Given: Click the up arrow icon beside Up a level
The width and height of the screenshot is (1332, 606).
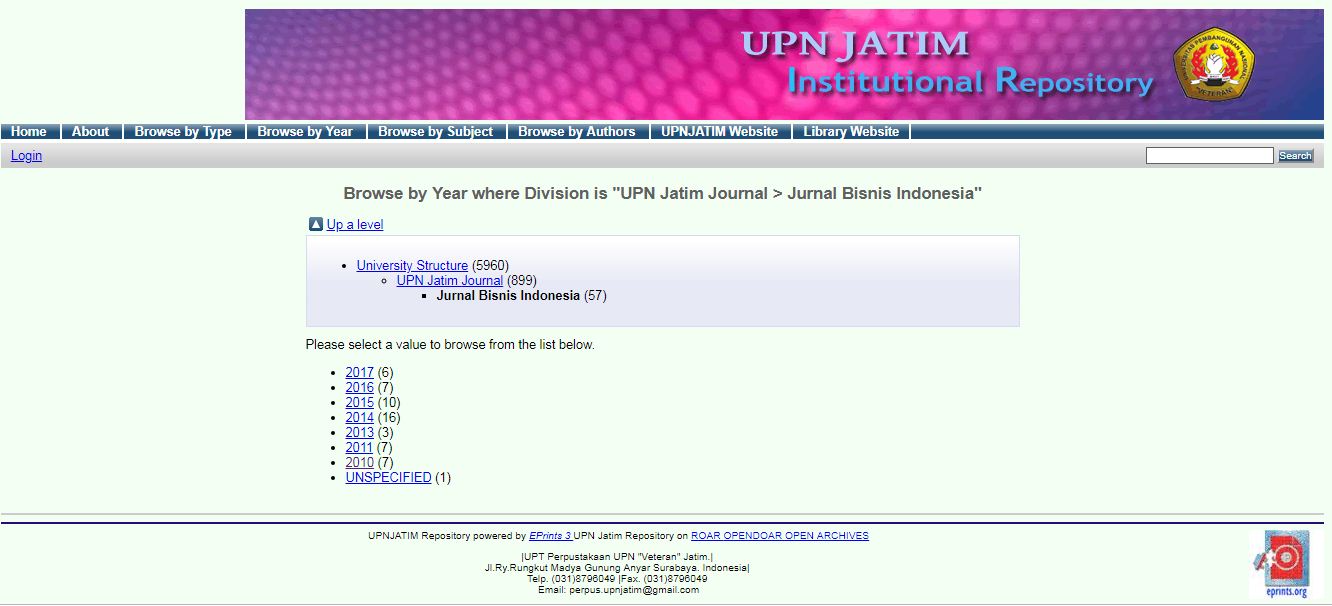Looking at the screenshot, I should pos(315,224).
